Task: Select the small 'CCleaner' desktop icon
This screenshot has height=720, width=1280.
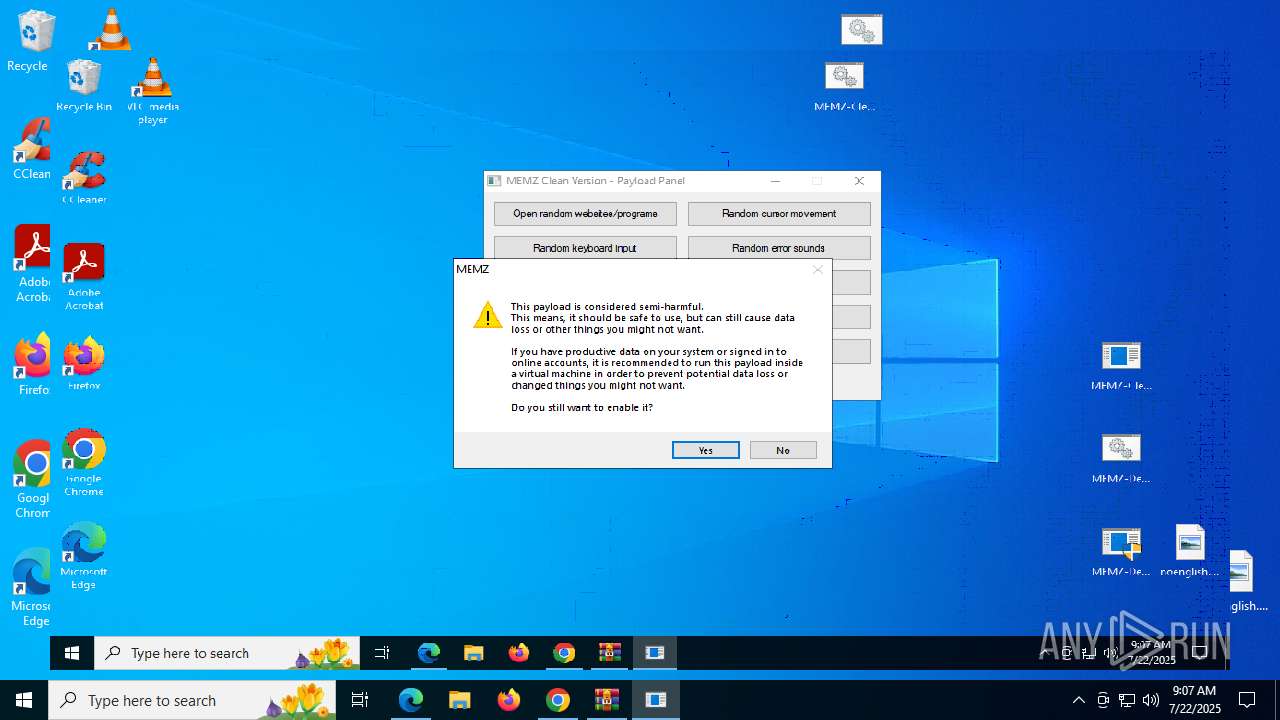Action: pyautogui.click(x=84, y=178)
